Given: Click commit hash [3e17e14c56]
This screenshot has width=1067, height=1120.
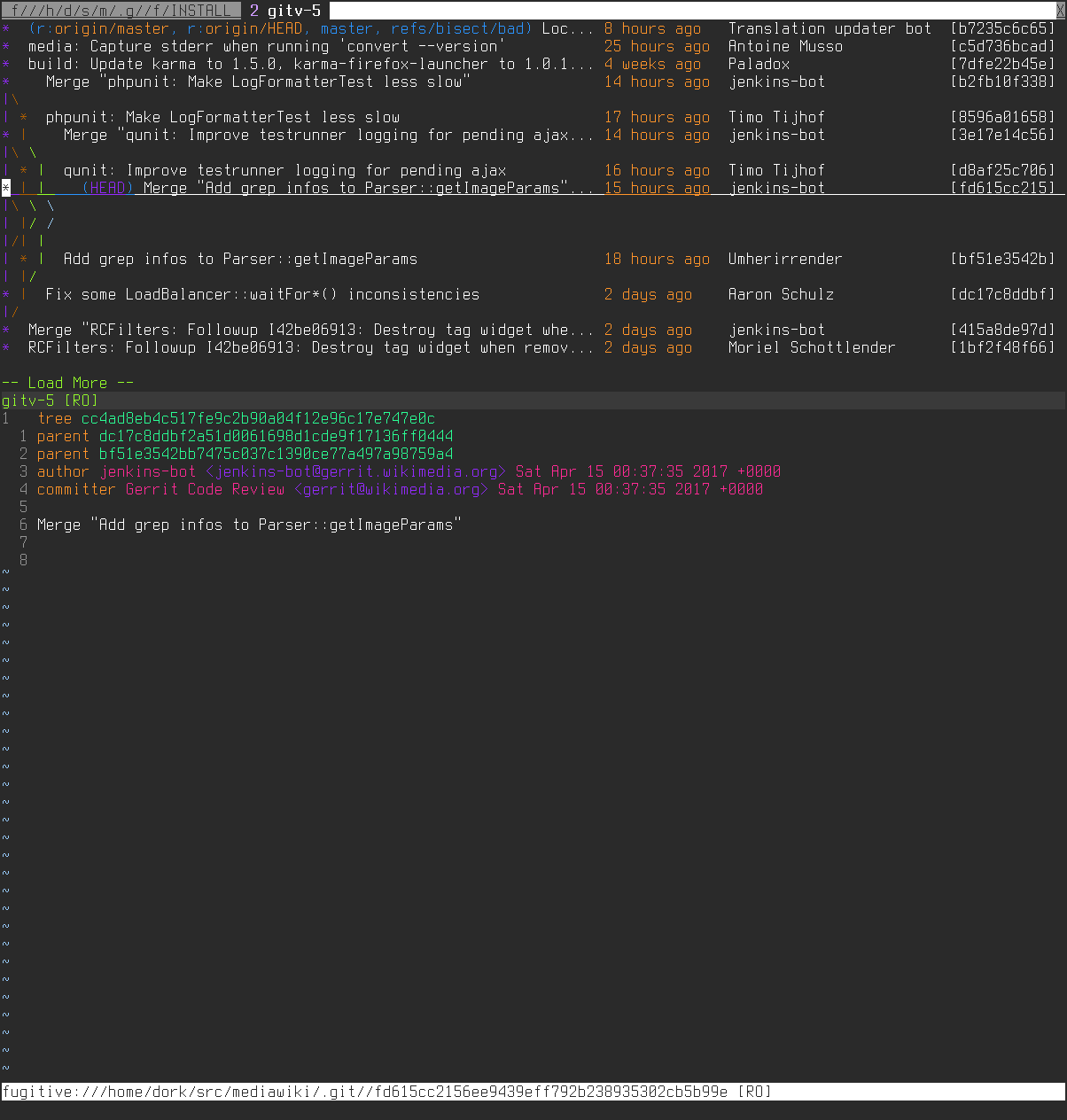Looking at the screenshot, I should tap(1002, 135).
